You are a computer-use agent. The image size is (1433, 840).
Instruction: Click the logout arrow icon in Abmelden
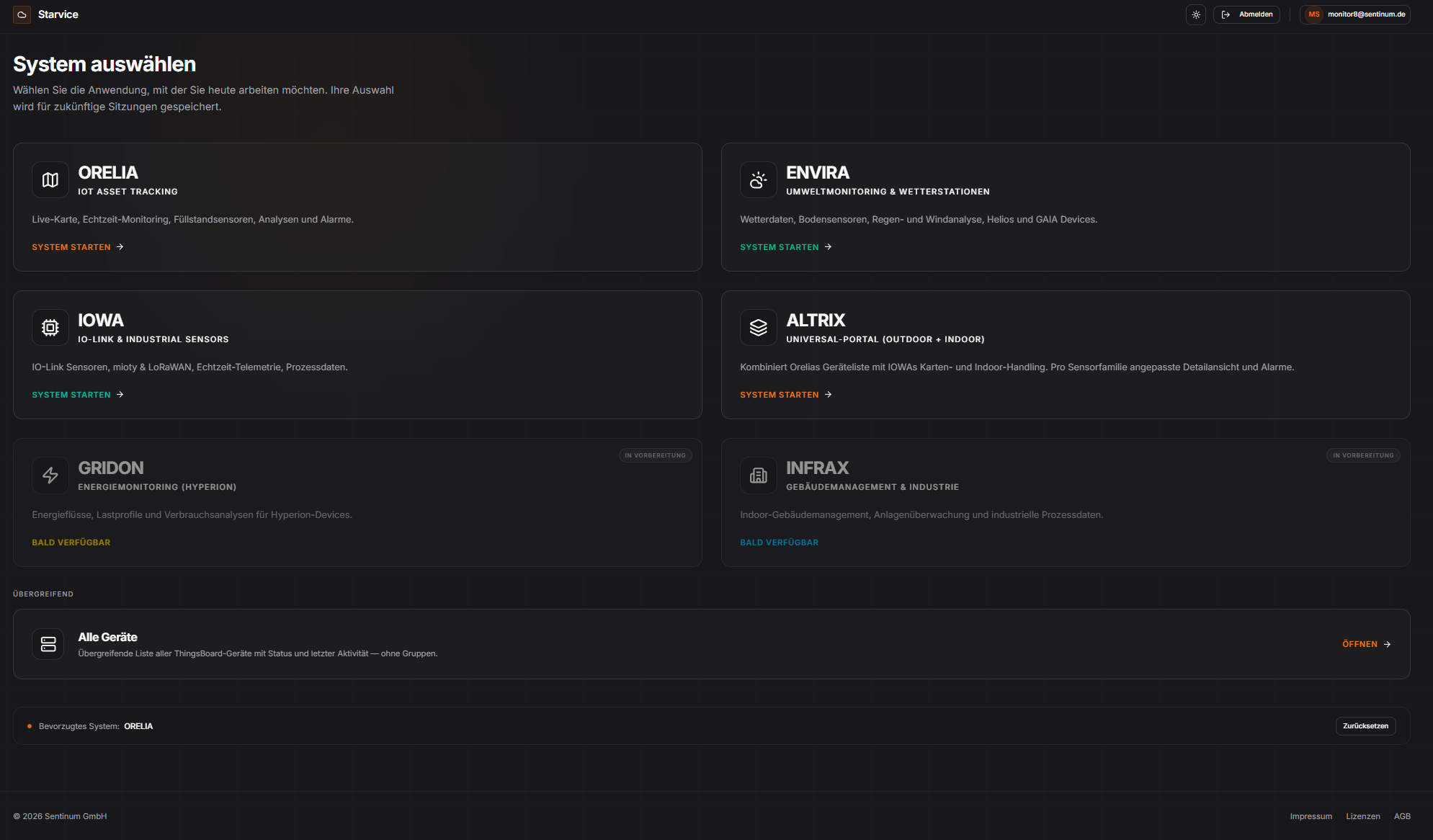coord(1226,14)
